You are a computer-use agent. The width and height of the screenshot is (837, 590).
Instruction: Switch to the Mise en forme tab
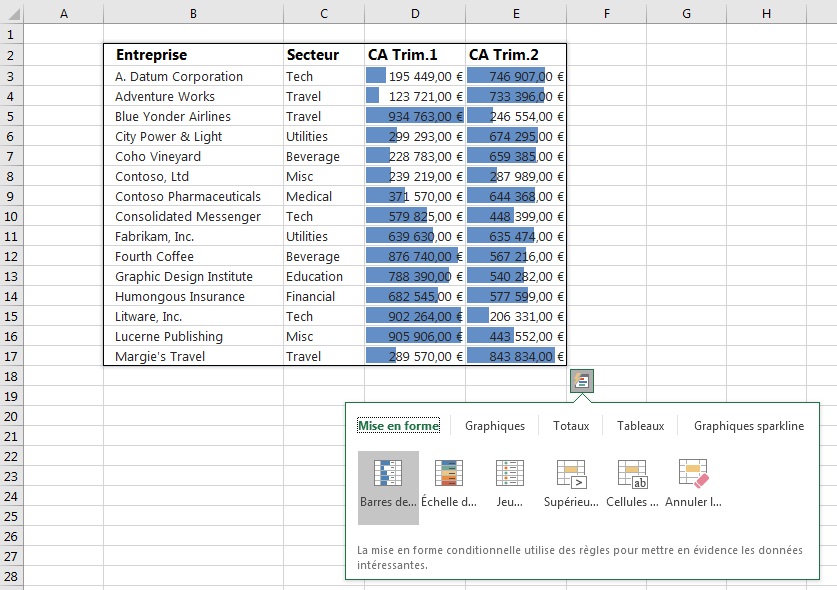tap(399, 426)
